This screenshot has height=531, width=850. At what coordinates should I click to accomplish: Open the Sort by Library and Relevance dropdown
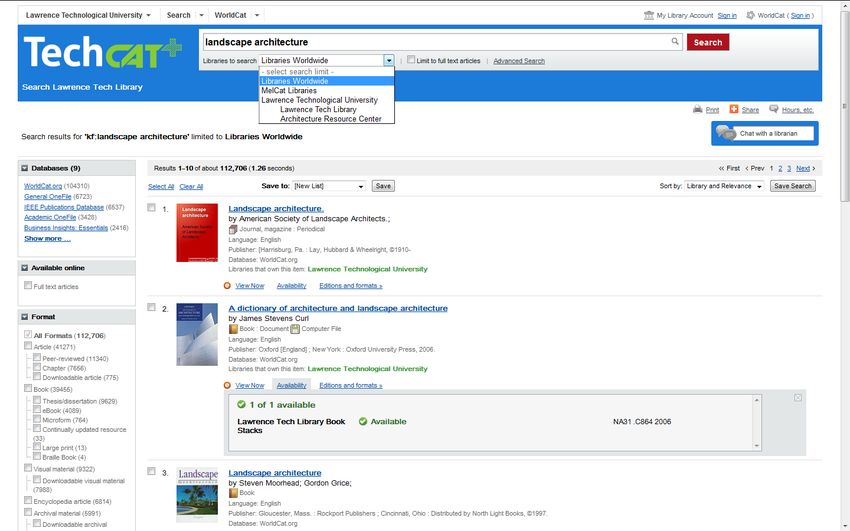pos(724,186)
